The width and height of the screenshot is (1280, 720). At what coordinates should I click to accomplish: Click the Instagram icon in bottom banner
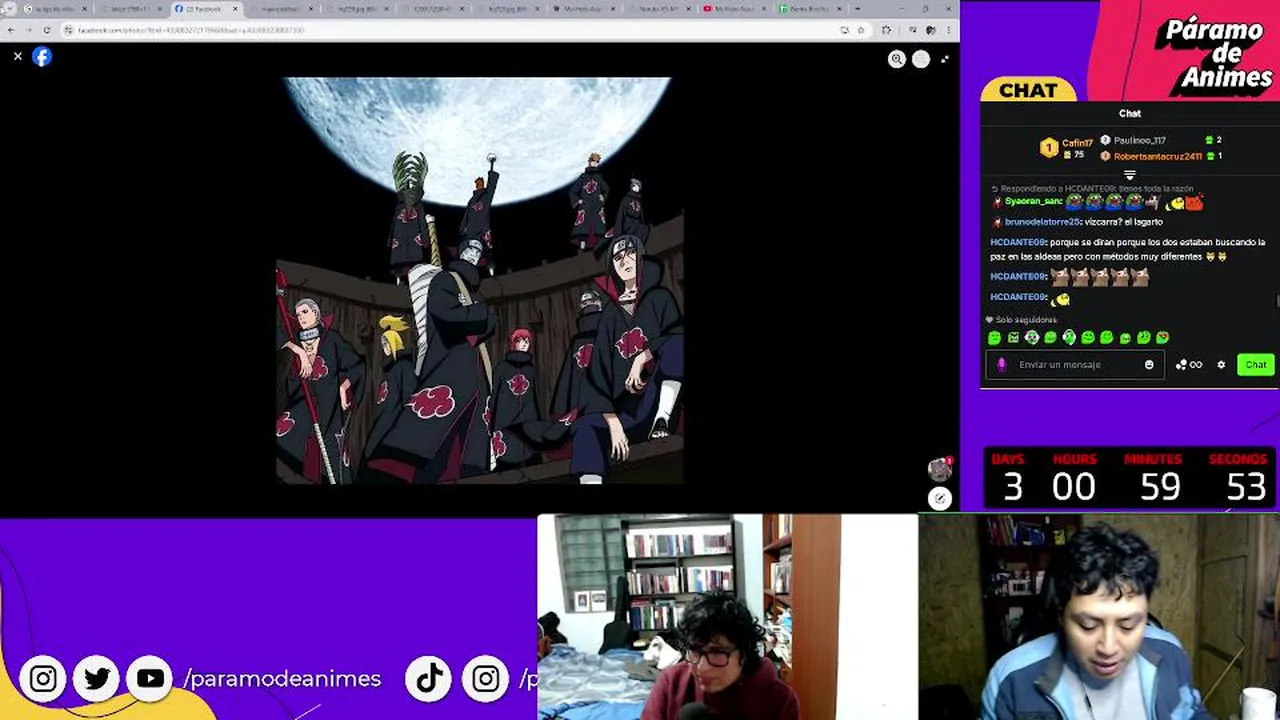(43, 679)
